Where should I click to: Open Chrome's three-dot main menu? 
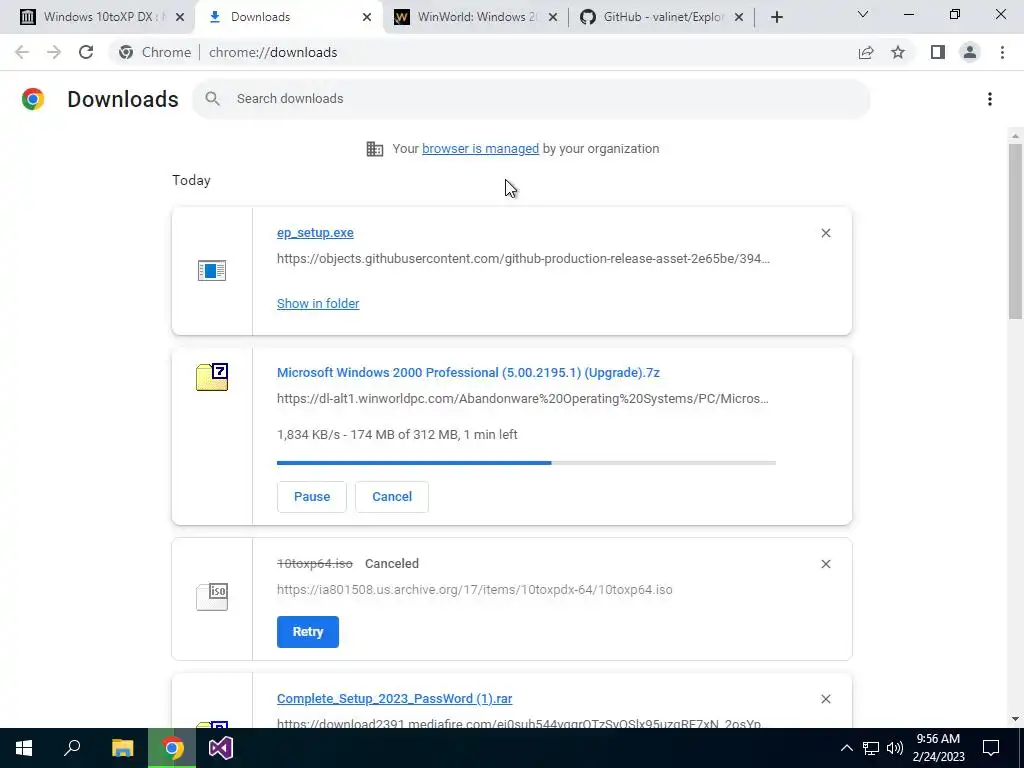[x=1002, y=52]
